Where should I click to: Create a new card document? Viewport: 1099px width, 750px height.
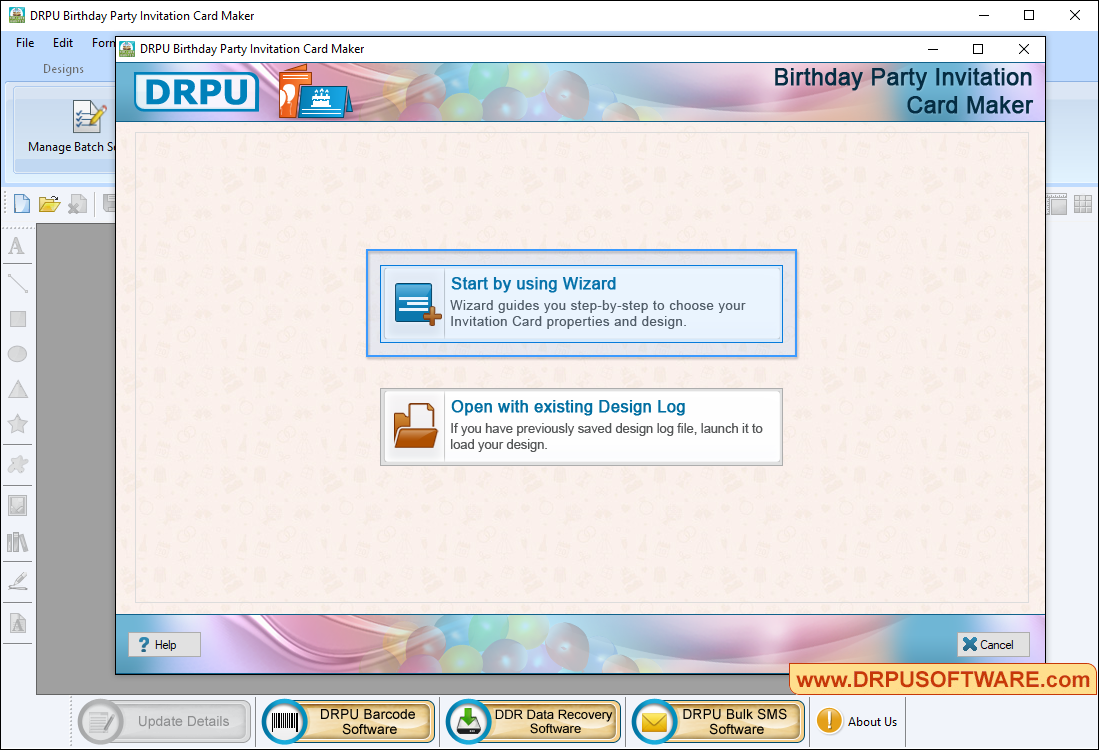tap(20, 203)
